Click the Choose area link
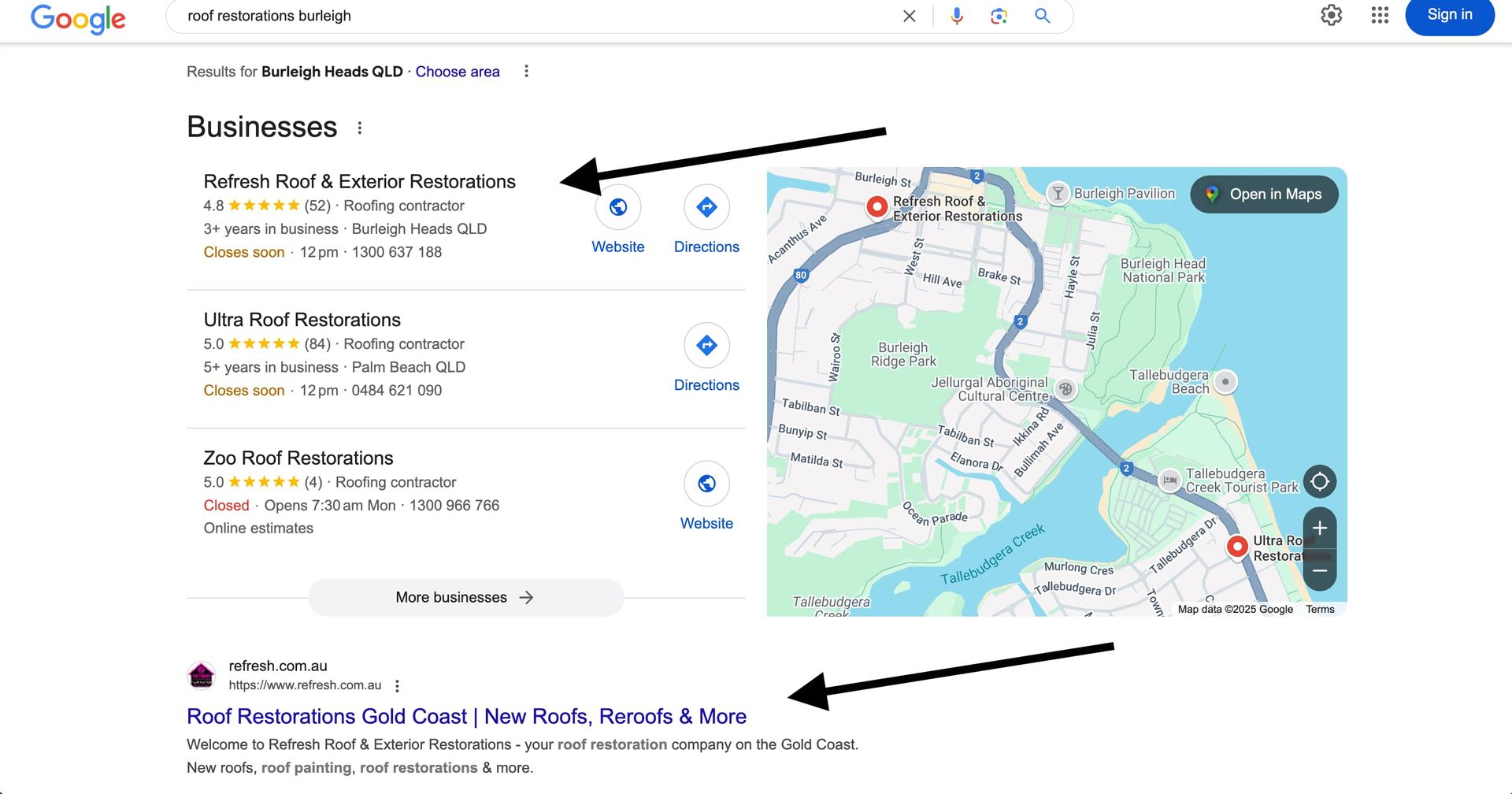Screen dimensions: 1512x794 click(x=458, y=71)
